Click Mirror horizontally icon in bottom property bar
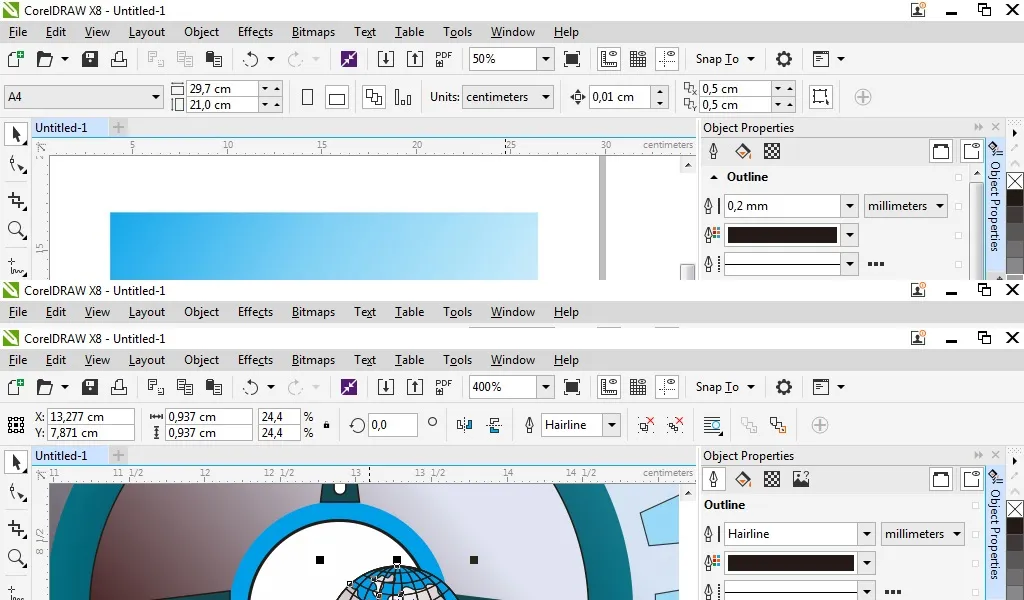The width and height of the screenshot is (1024, 600). pos(464,425)
